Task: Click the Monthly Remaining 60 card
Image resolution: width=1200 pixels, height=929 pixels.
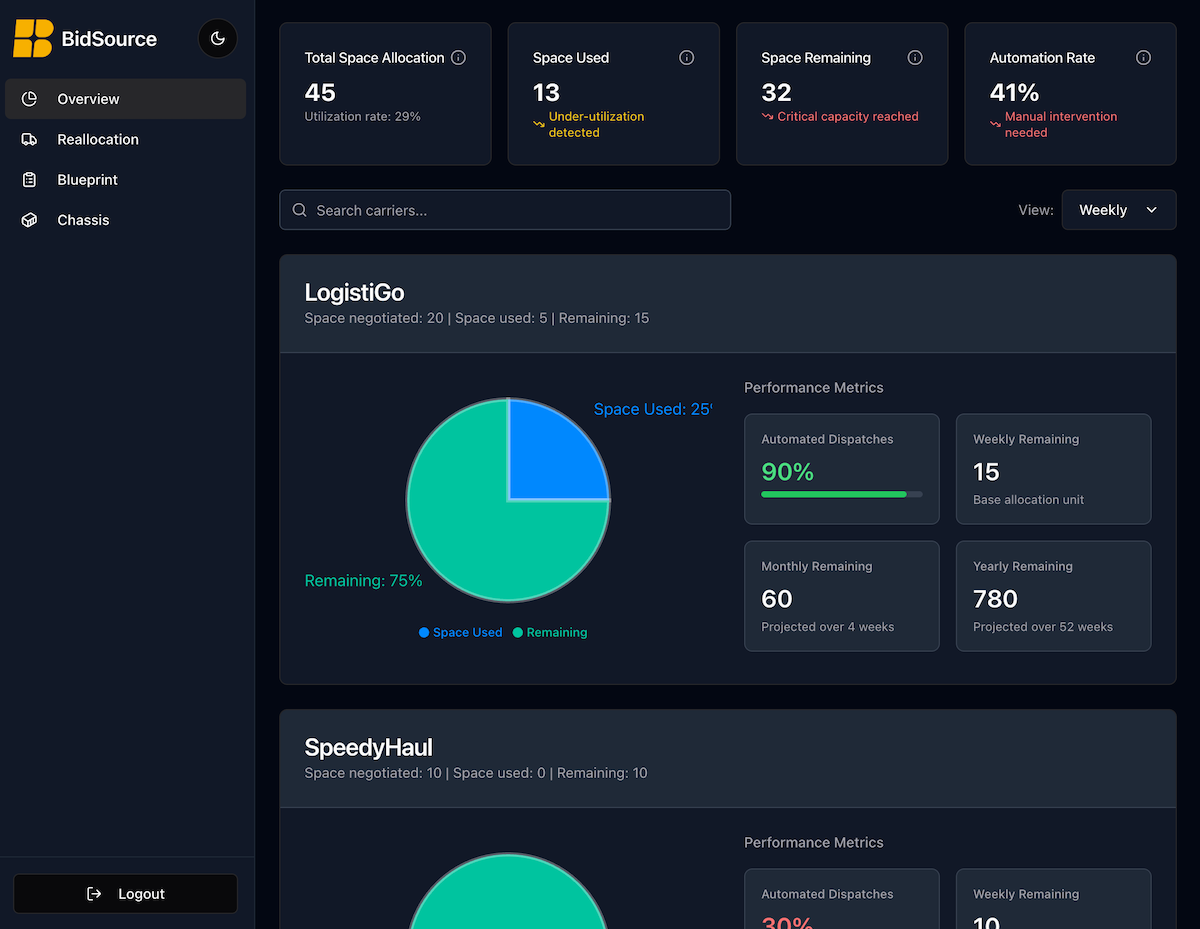Action: pyautogui.click(x=842, y=596)
